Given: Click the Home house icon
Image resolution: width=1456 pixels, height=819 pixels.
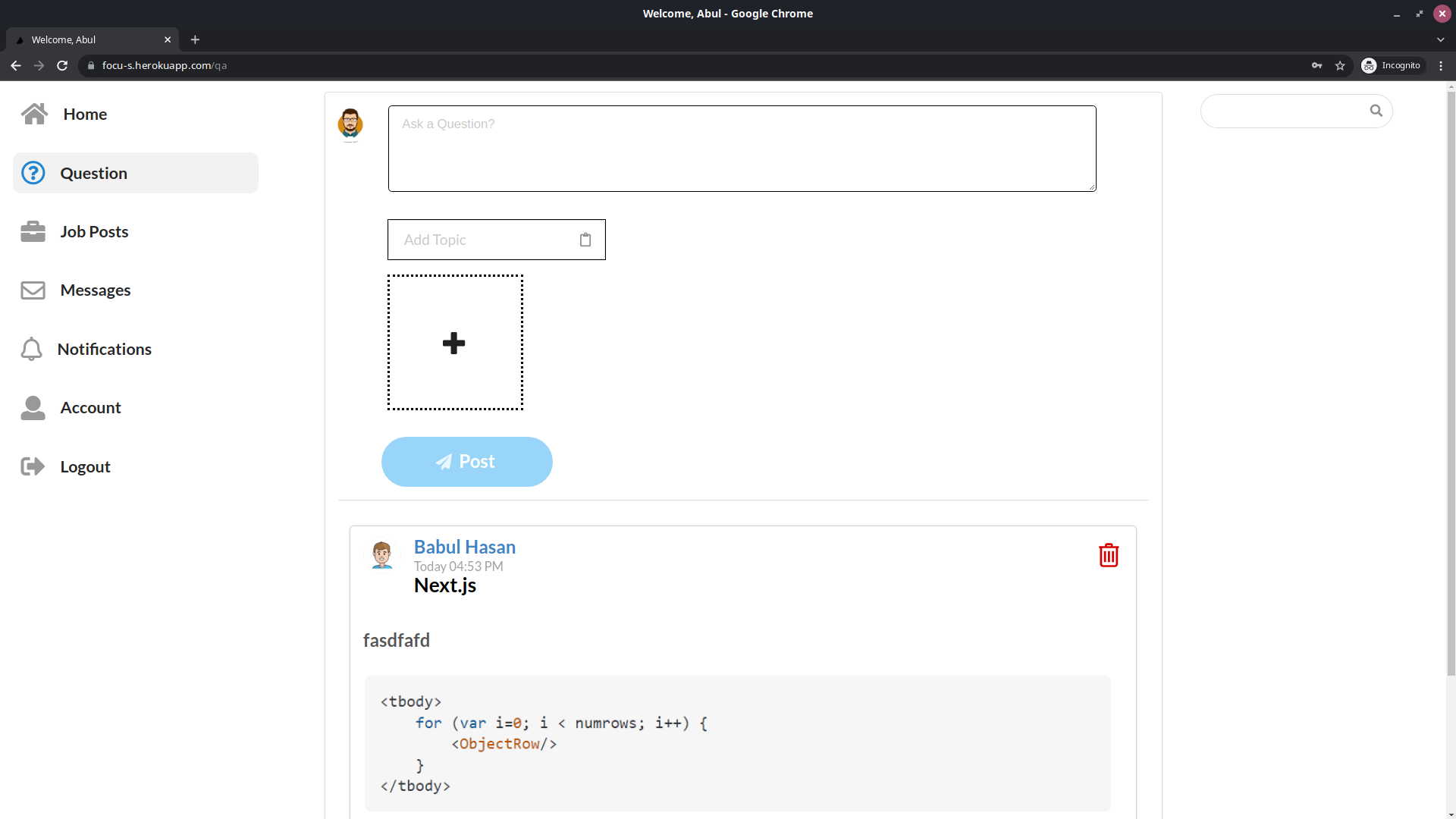Looking at the screenshot, I should coord(34,114).
